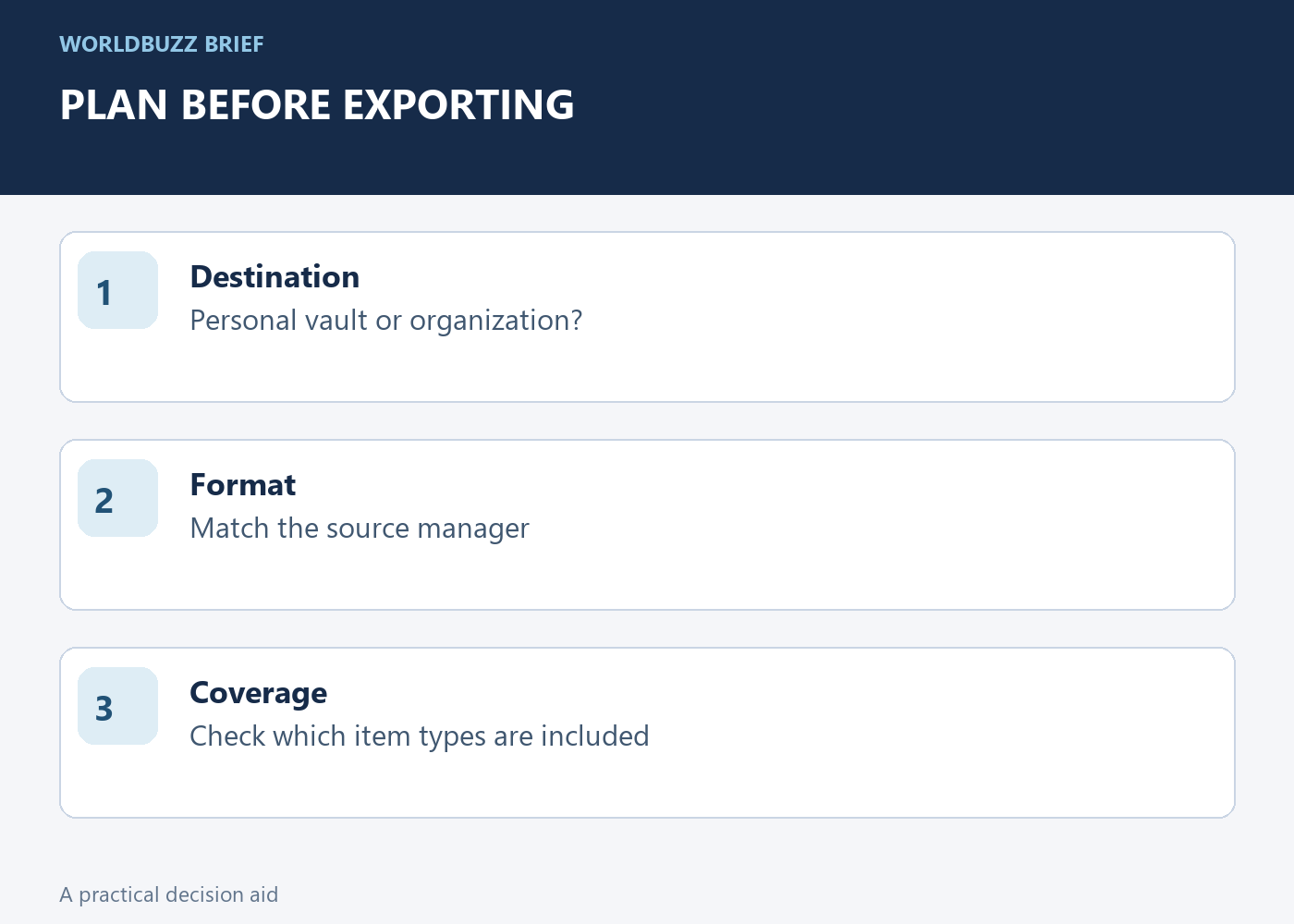Click the "PLAN BEFORE EXPORTING" title
The width and height of the screenshot is (1294, 924).
point(317,104)
